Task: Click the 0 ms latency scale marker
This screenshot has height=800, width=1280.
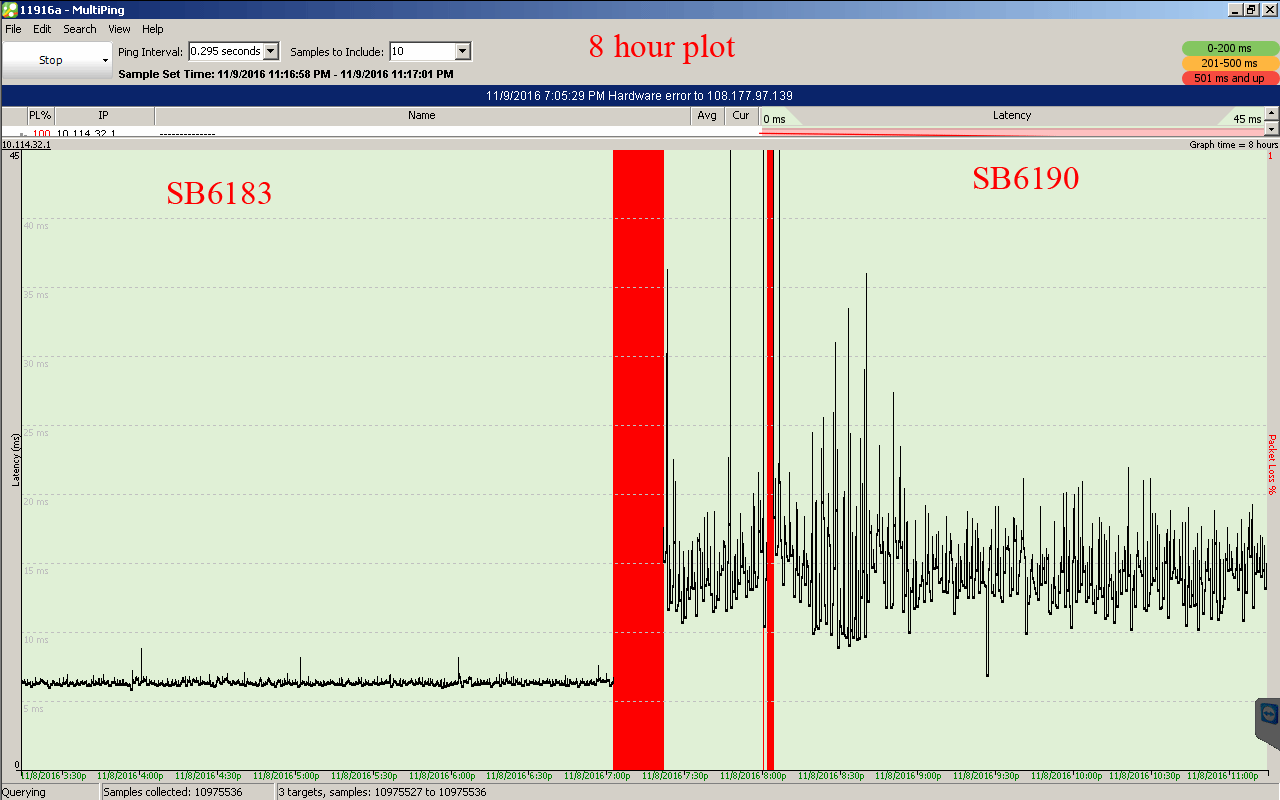Action: click(x=775, y=119)
